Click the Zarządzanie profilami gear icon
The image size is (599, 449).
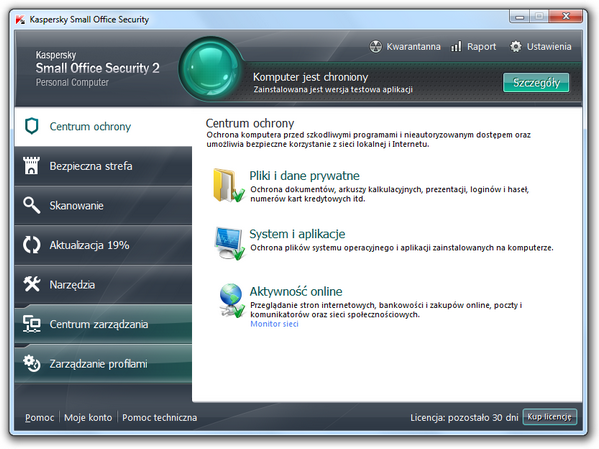click(31, 363)
